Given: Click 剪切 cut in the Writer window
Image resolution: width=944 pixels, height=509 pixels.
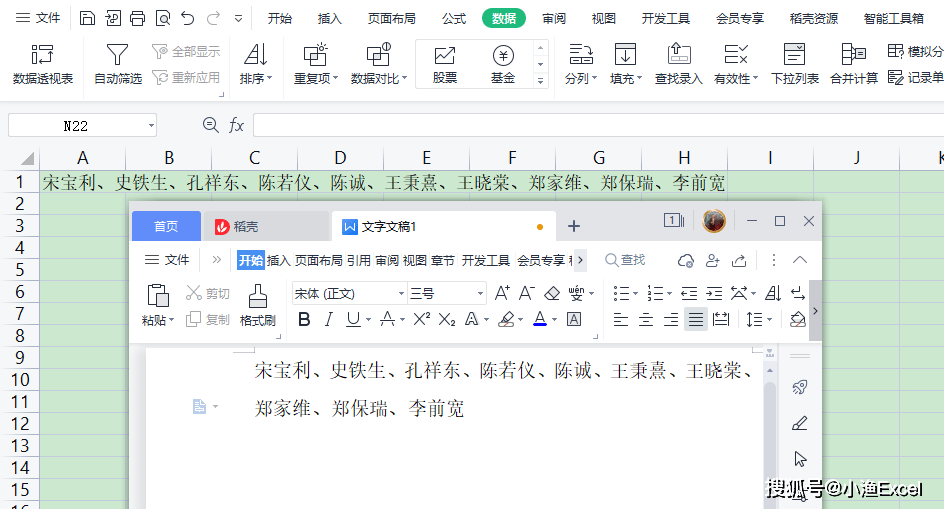Looking at the screenshot, I should pos(208,293).
